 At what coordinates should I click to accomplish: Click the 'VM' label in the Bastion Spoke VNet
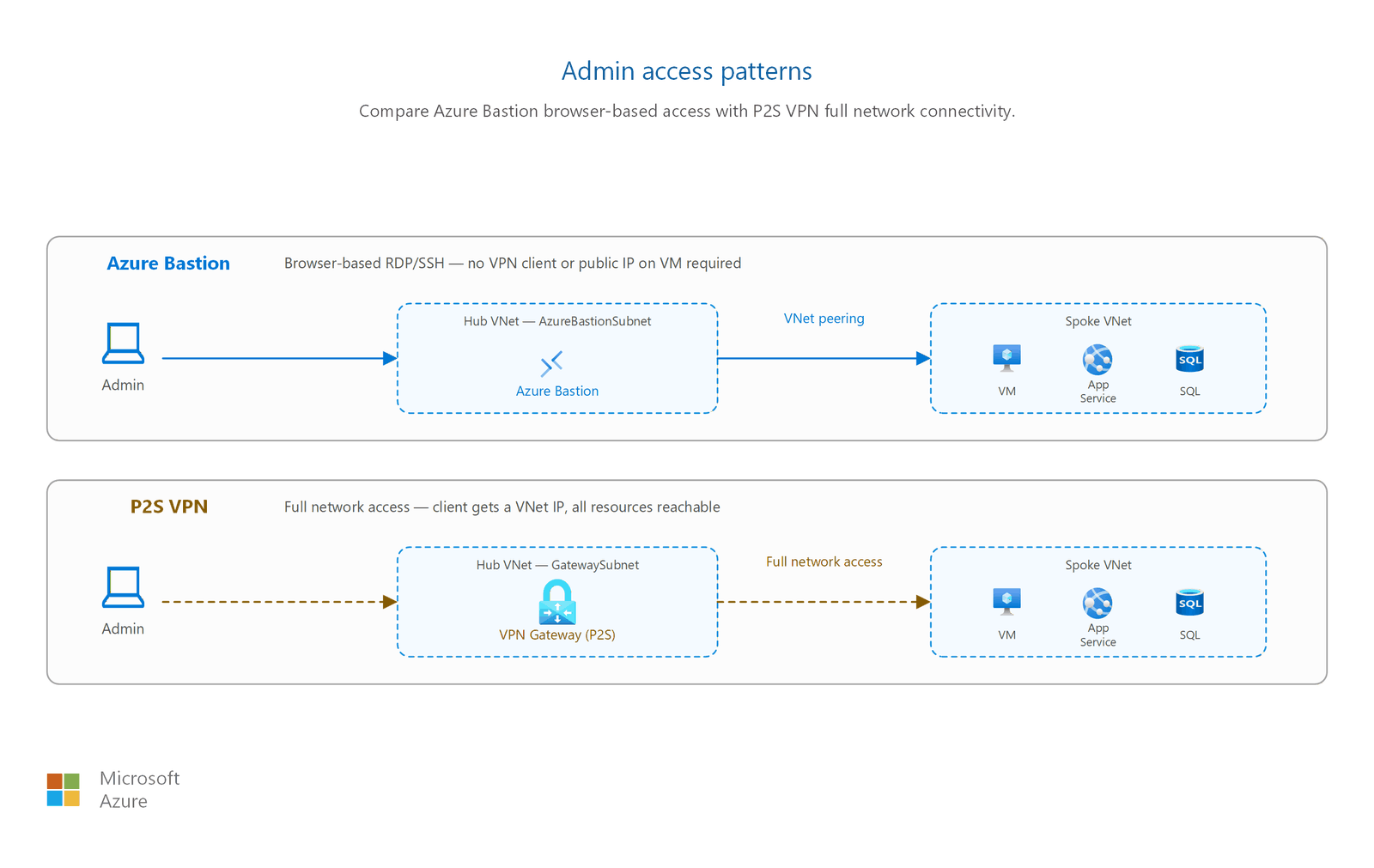point(1007,392)
